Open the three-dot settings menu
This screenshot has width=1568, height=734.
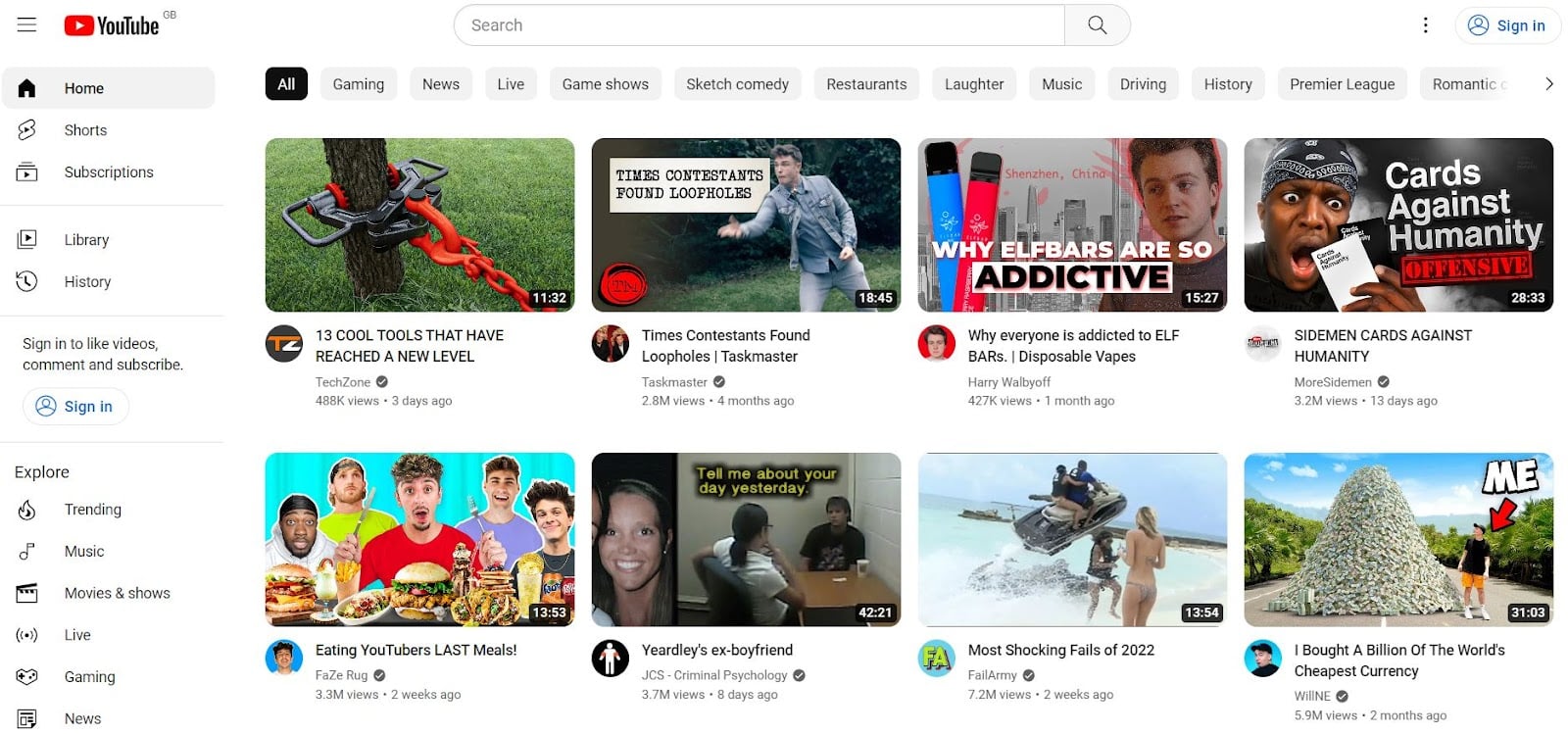click(x=1425, y=25)
